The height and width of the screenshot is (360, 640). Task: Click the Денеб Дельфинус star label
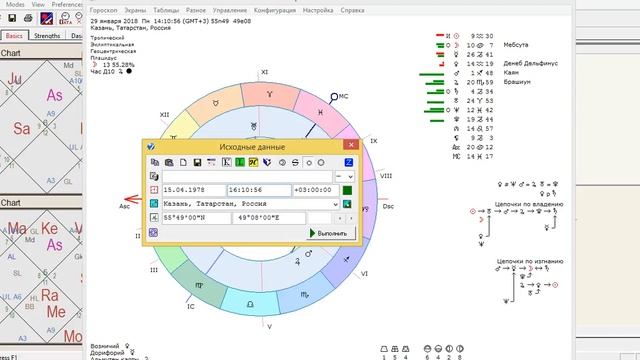tap(530, 63)
